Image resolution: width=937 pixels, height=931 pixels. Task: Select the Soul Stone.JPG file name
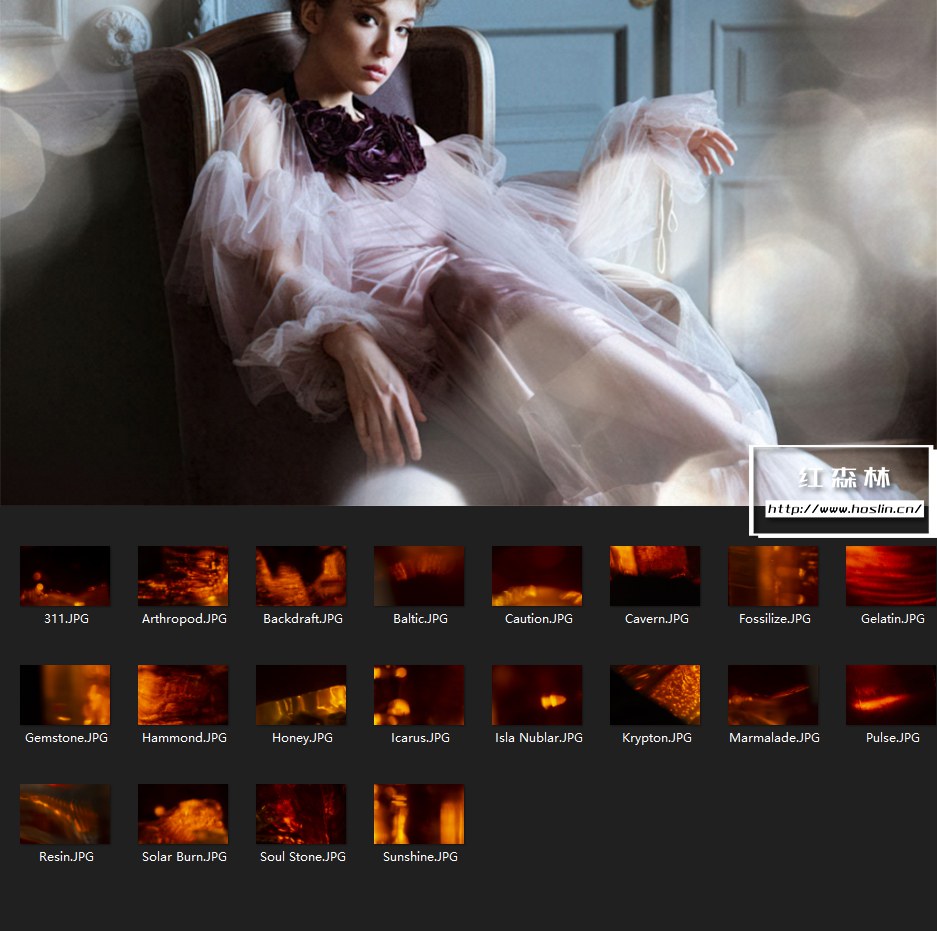tap(302, 856)
